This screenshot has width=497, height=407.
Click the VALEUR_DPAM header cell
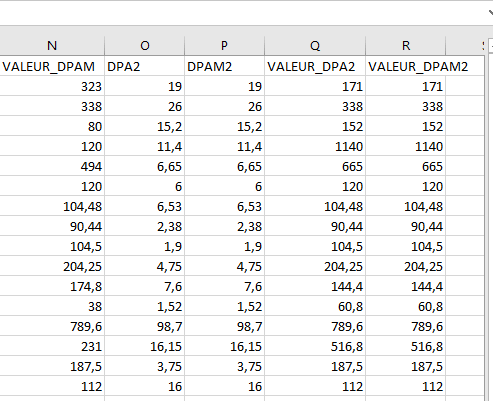point(52,66)
